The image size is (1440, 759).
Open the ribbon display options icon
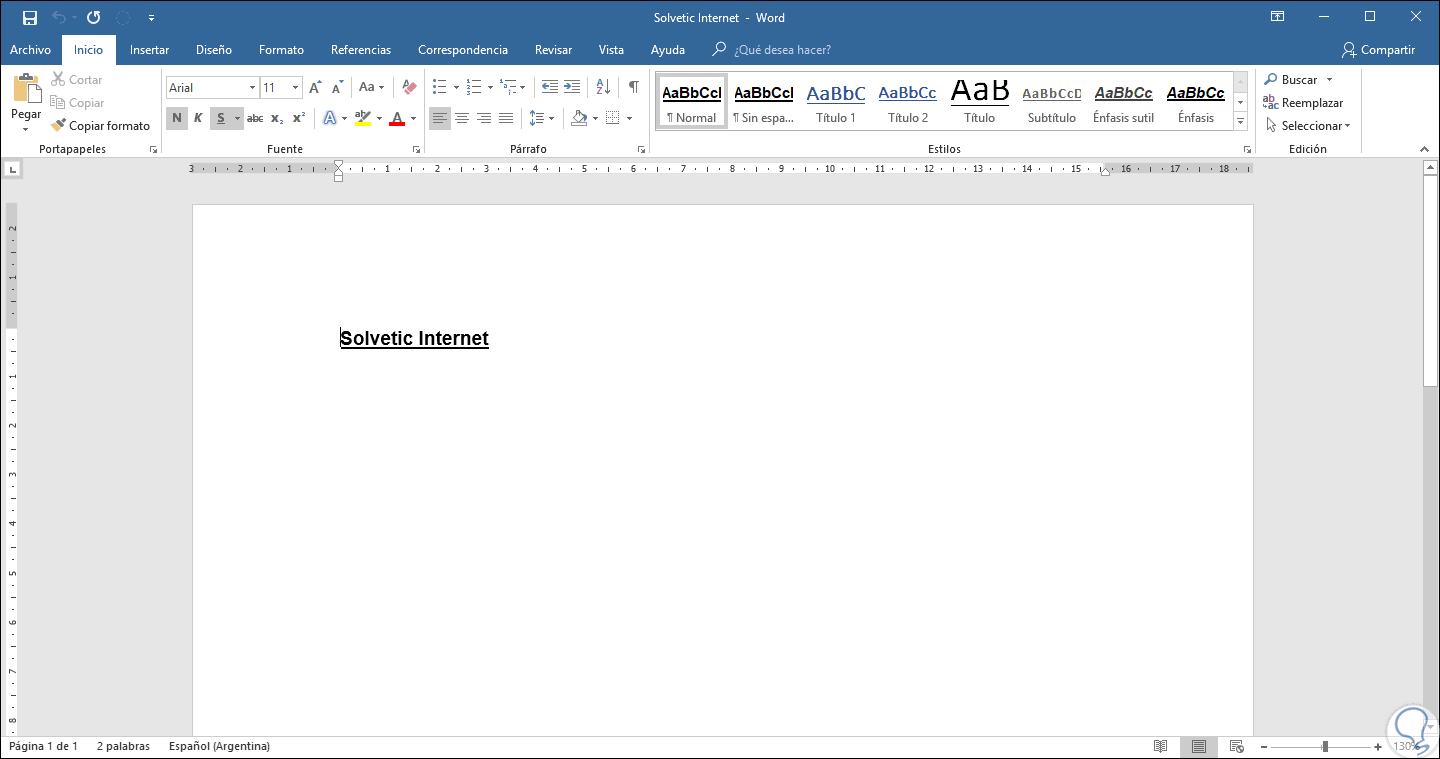[1277, 17]
